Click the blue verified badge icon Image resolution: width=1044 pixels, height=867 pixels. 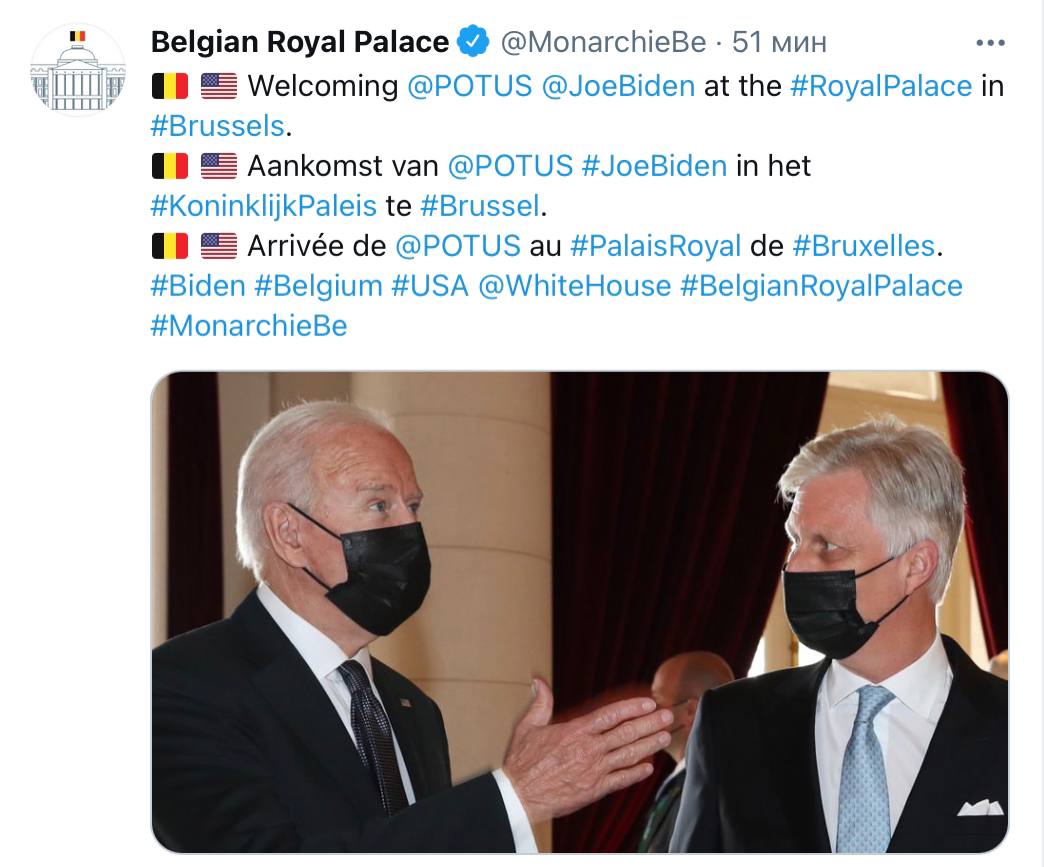click(x=473, y=42)
